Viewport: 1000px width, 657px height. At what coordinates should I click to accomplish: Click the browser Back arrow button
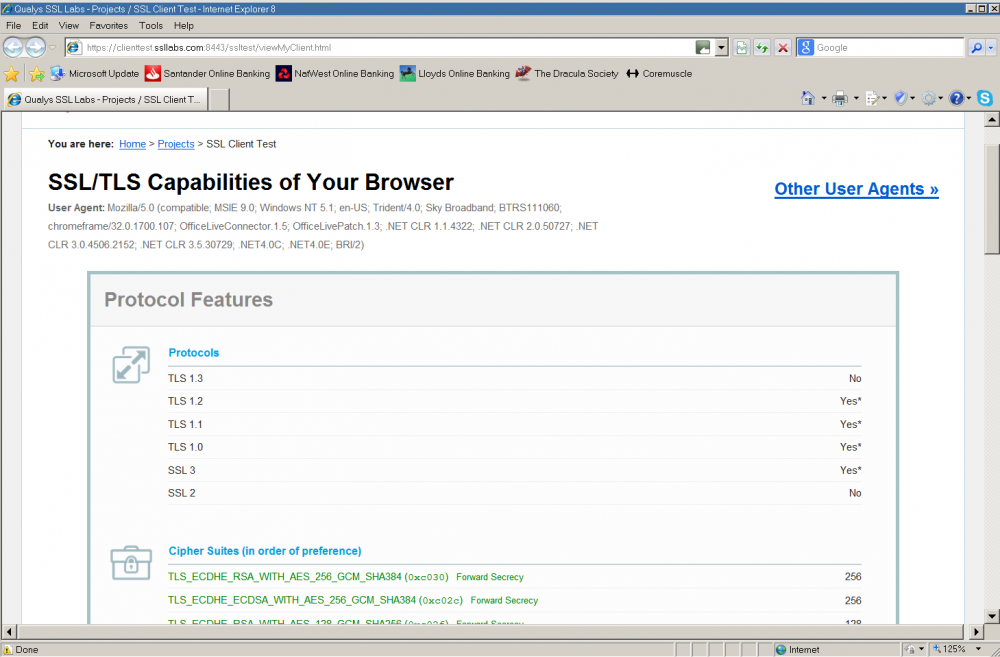14,47
